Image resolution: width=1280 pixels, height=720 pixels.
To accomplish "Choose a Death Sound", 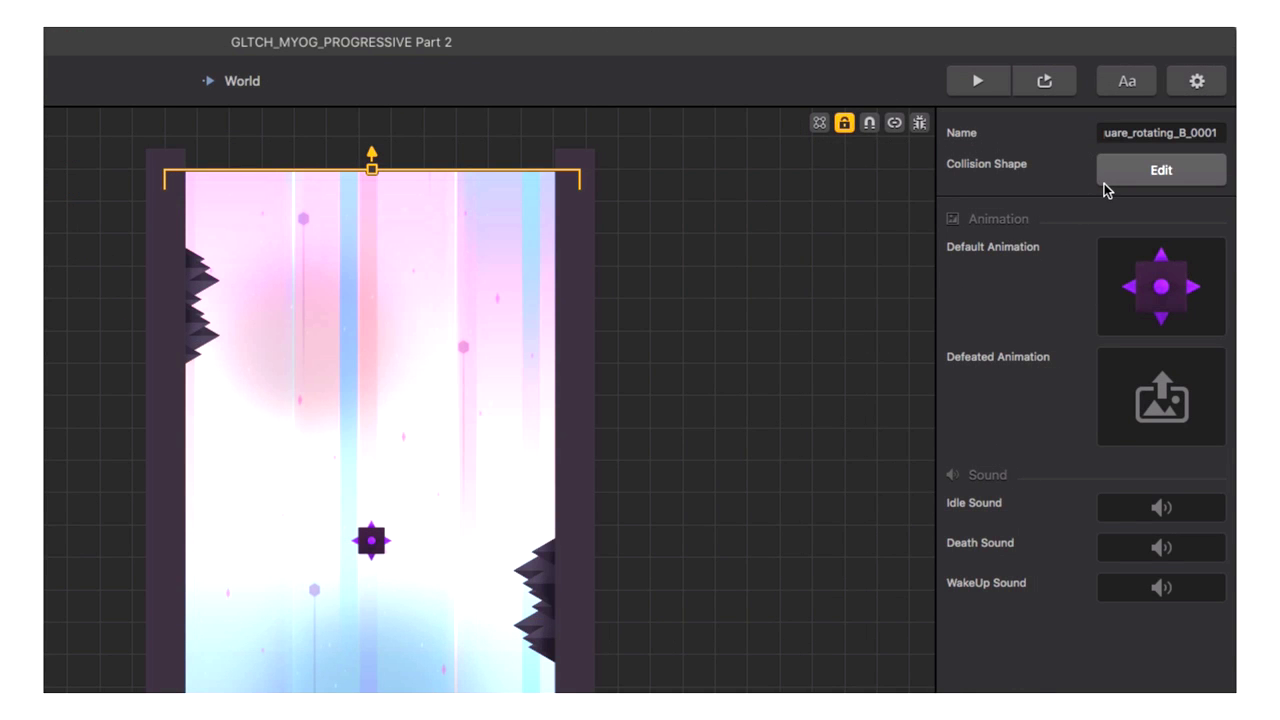I will (1161, 548).
